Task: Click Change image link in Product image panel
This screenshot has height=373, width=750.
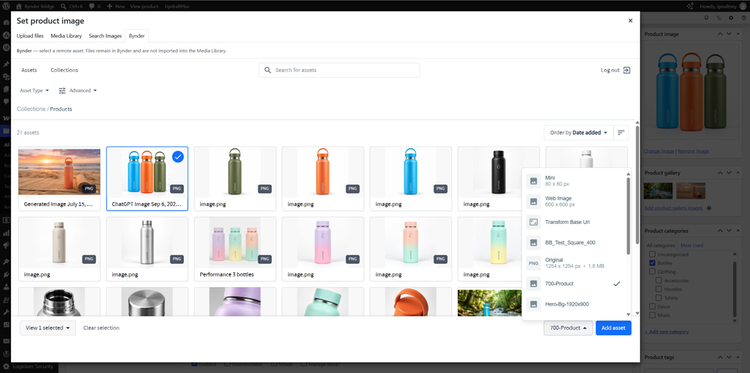Action: pos(659,152)
